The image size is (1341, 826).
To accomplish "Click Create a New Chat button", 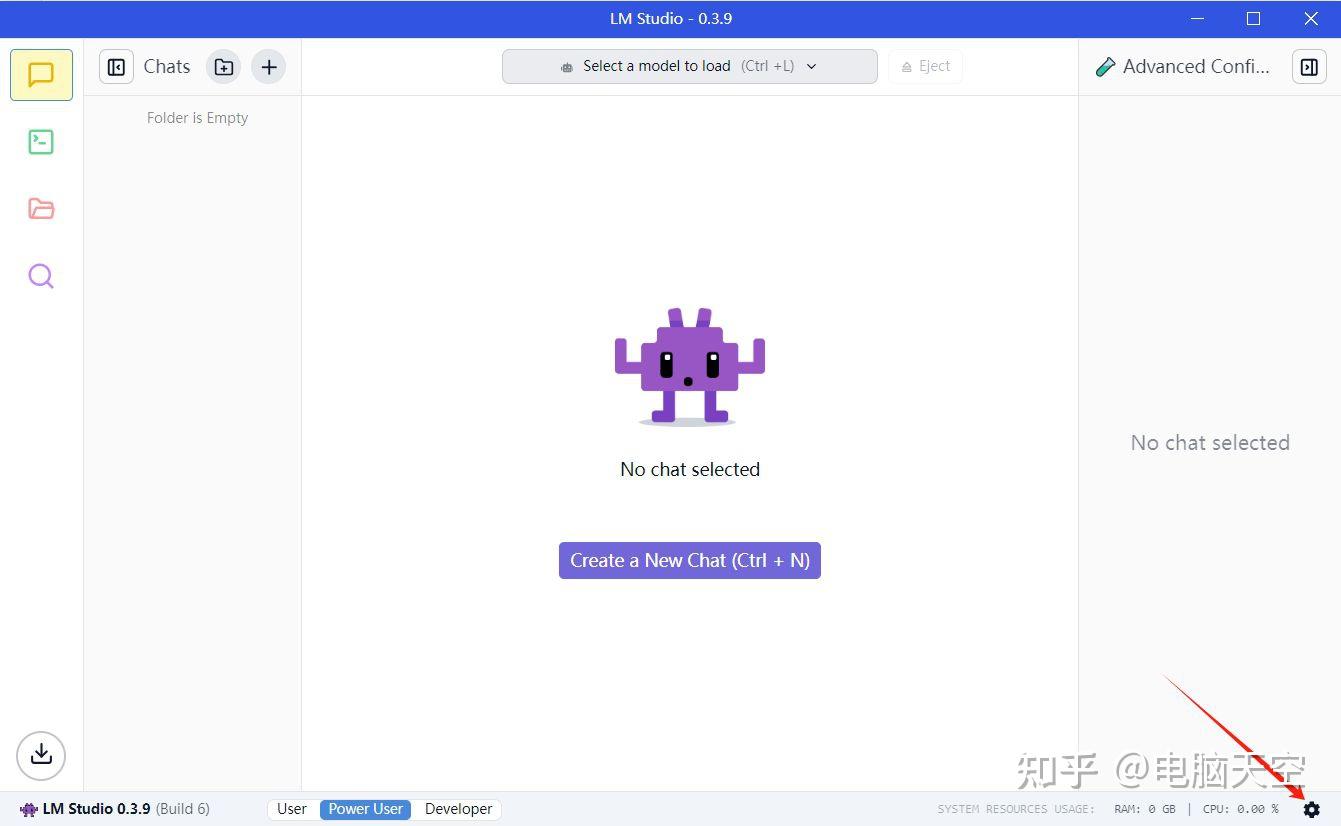I will 690,560.
